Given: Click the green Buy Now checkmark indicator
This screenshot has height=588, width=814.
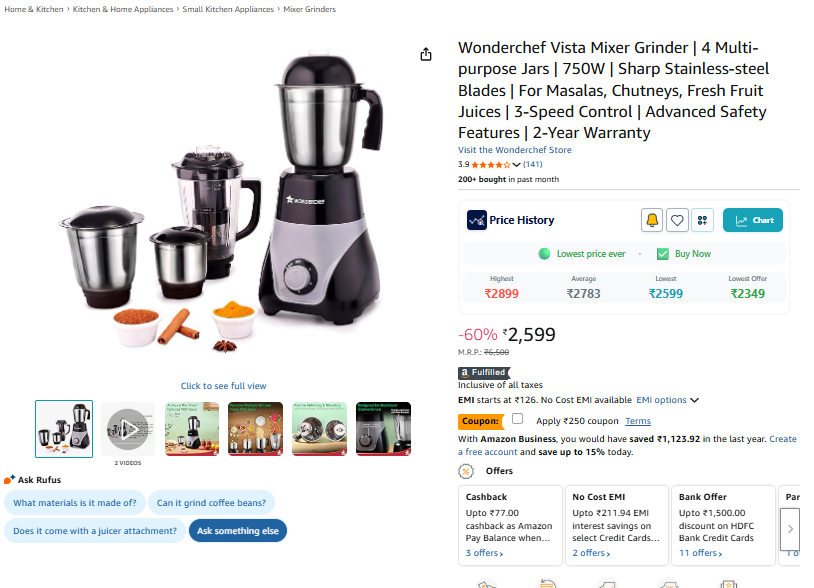Looking at the screenshot, I should pyautogui.click(x=662, y=254).
